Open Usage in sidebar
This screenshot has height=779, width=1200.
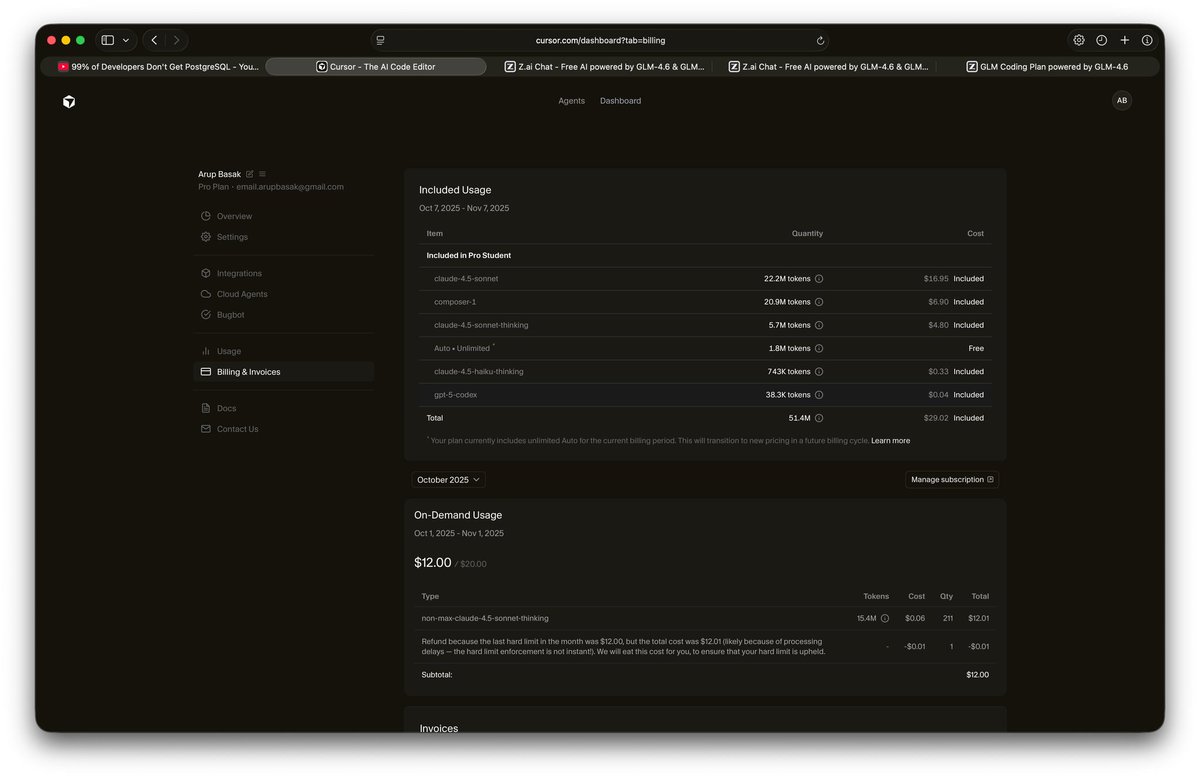(284, 351)
